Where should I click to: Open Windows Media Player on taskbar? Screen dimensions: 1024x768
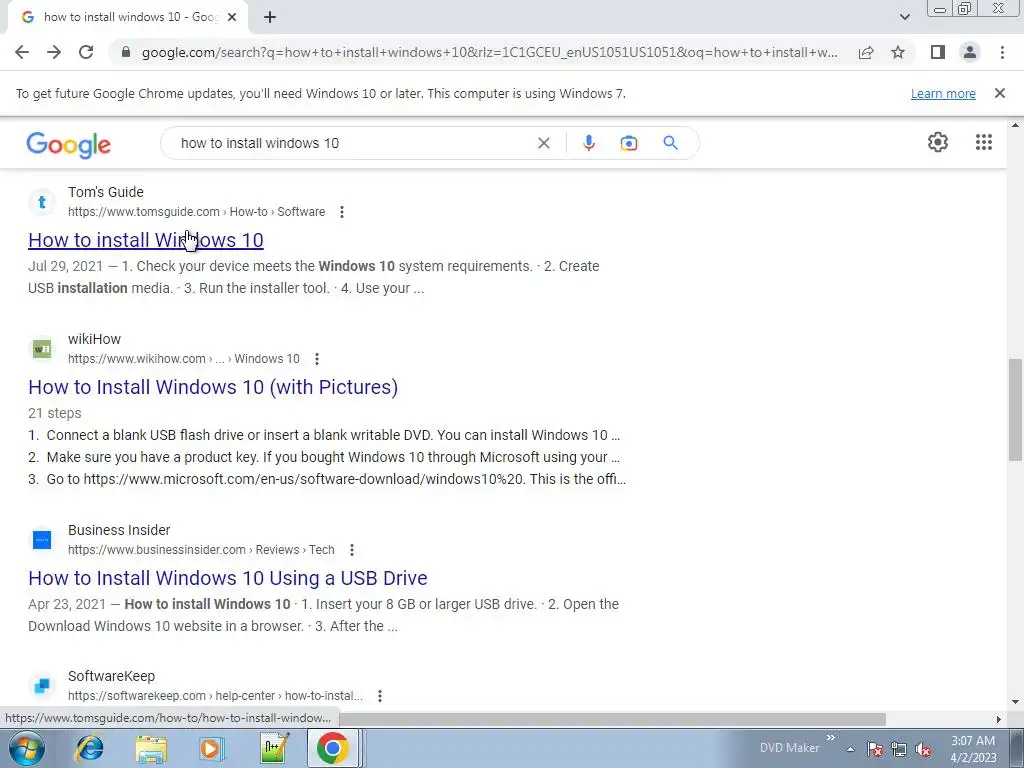pyautogui.click(x=212, y=748)
